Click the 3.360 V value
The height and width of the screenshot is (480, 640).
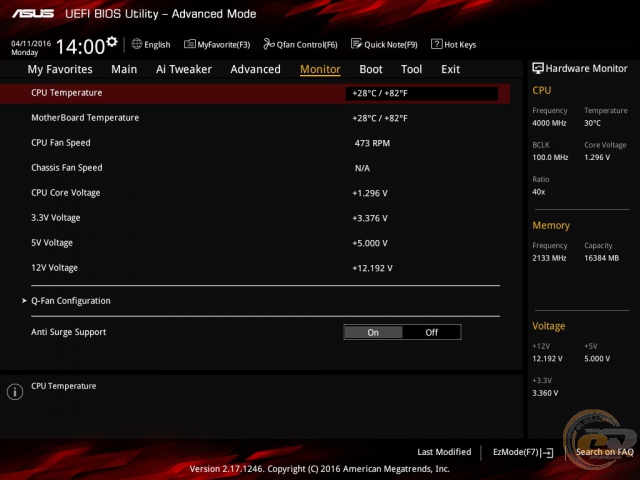[x=545, y=393]
